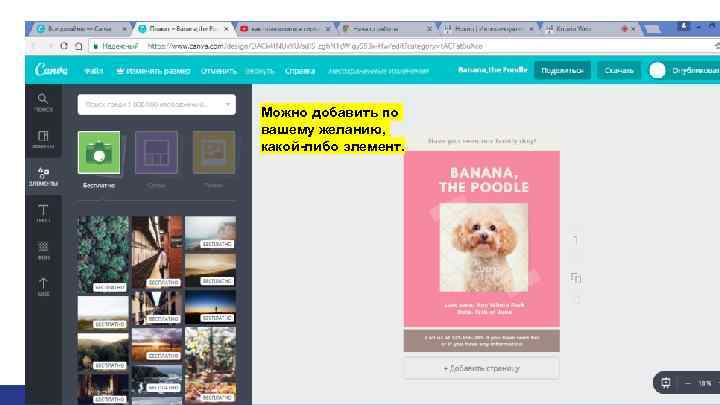Click the zoom out minus icon
Viewport: 720px width, 405px height.
click(x=687, y=383)
